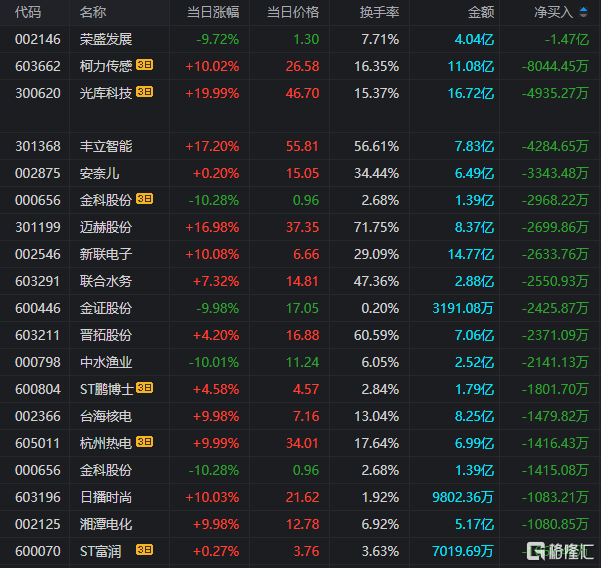Select stock code 002366
Viewport: 601px width, 568px height.
coord(38,416)
